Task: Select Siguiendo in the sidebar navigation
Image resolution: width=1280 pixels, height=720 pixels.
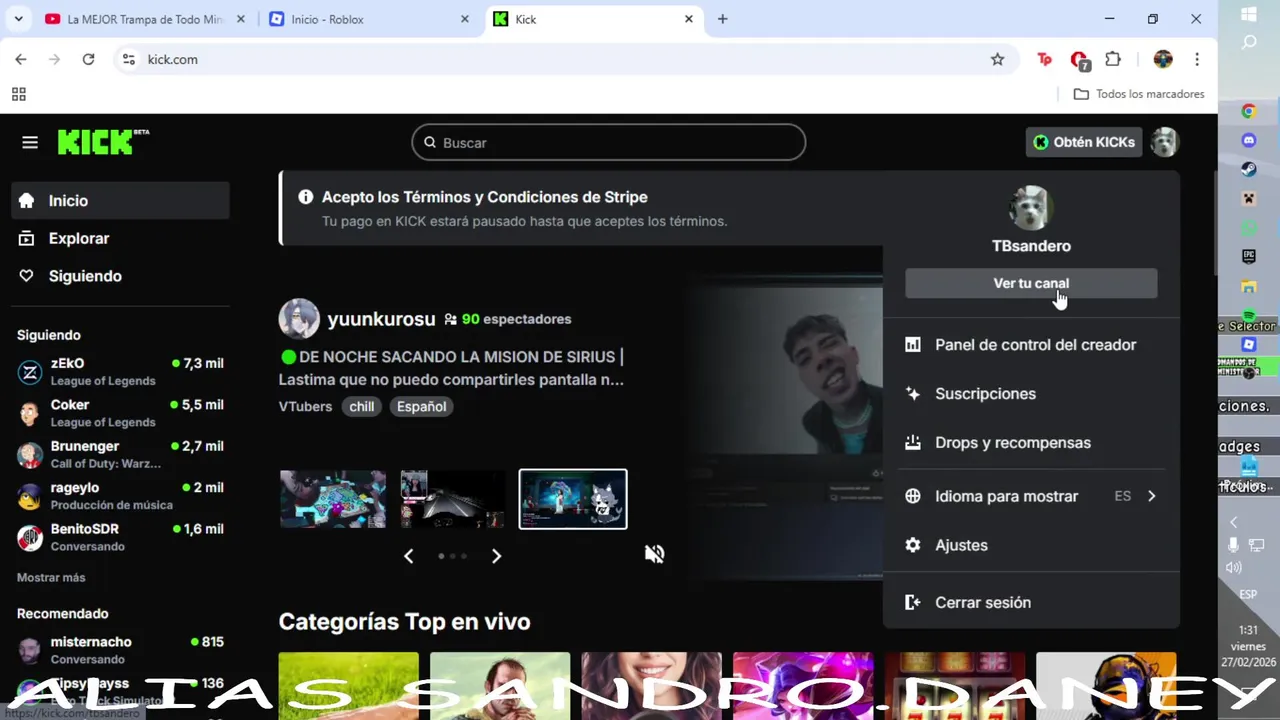Action: click(120, 276)
